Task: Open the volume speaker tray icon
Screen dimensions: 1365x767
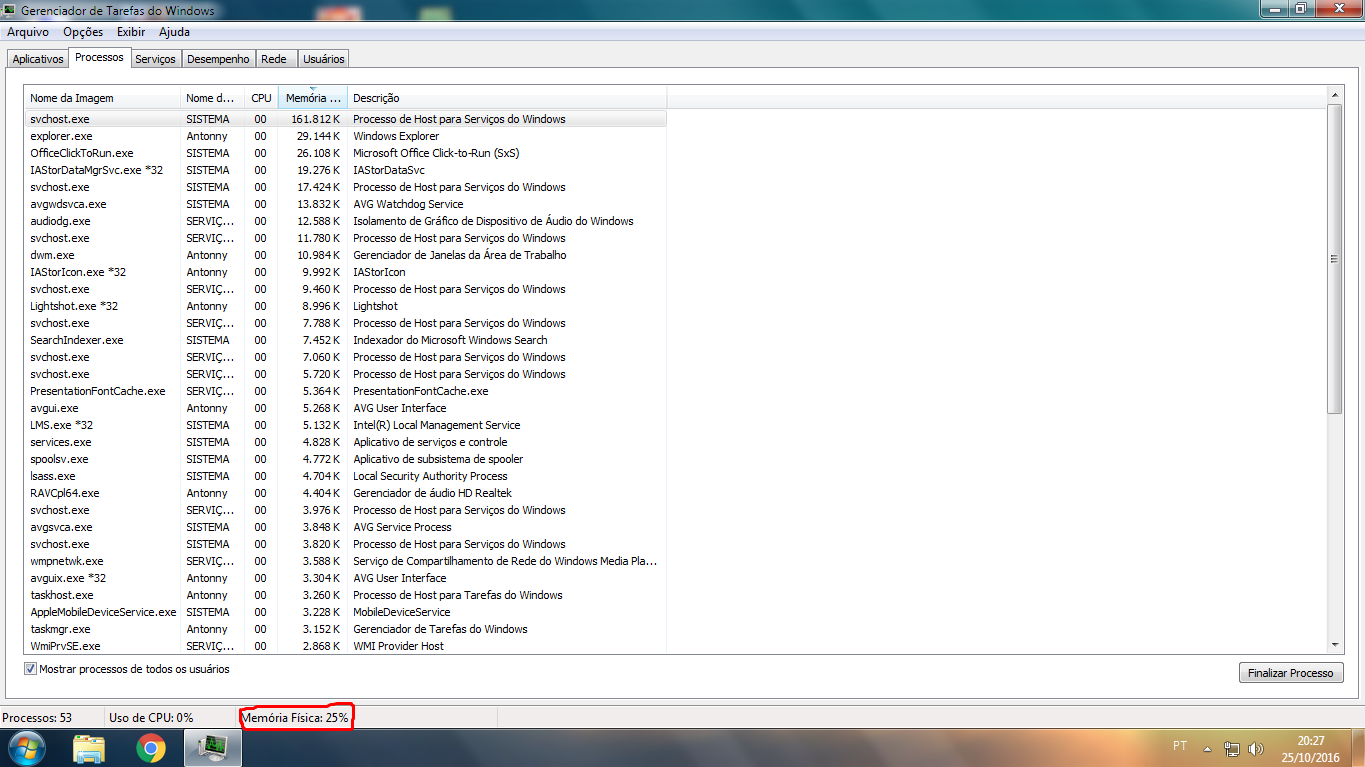Action: [x=1255, y=748]
